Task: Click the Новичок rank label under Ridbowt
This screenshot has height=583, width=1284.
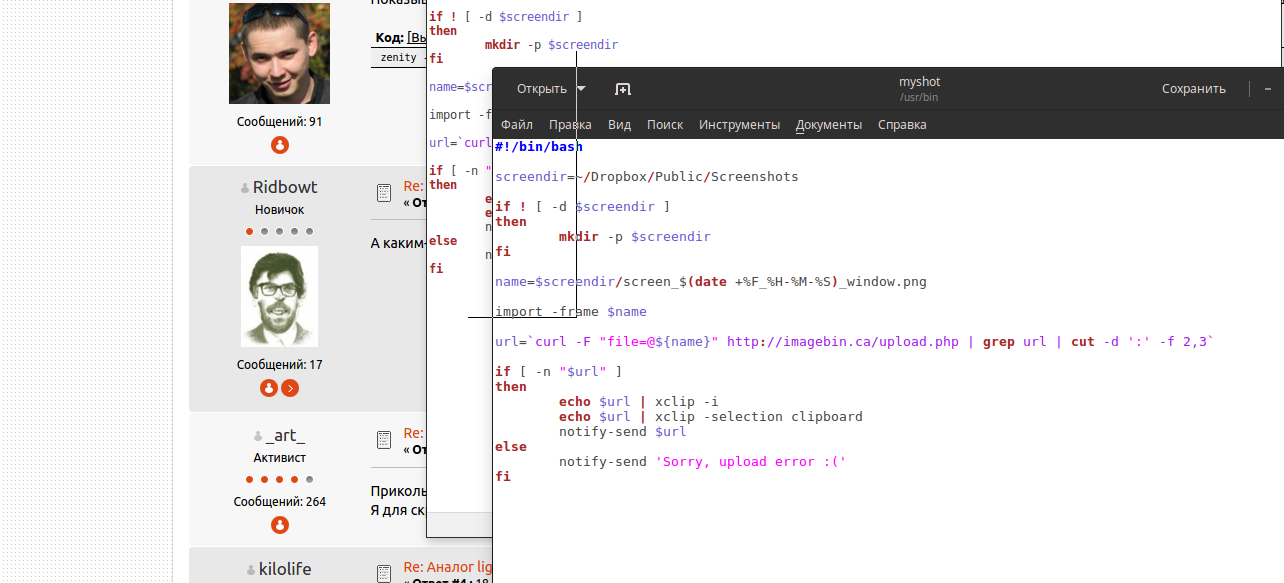Action: tap(279, 210)
